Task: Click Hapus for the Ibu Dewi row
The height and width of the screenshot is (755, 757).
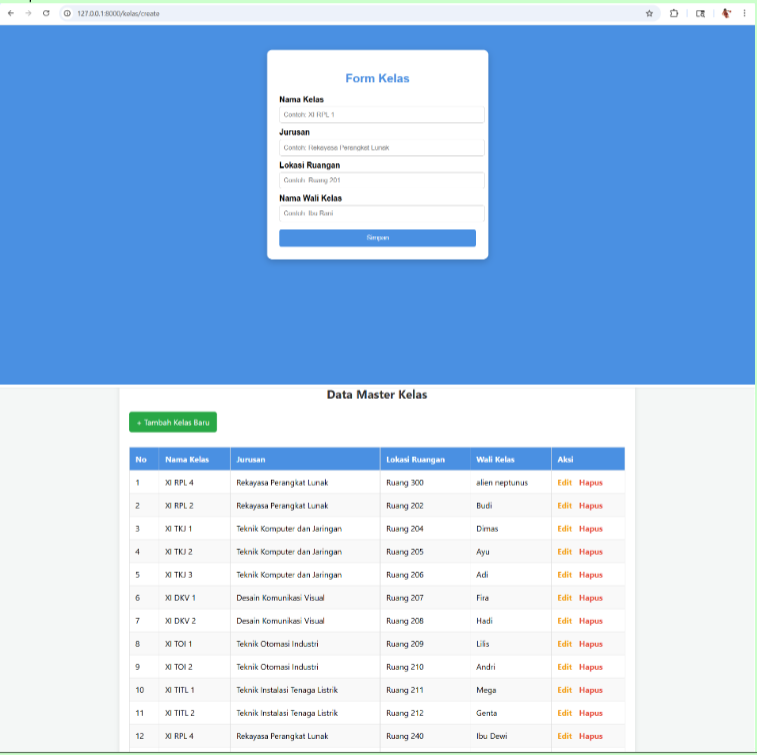Action: tap(591, 736)
